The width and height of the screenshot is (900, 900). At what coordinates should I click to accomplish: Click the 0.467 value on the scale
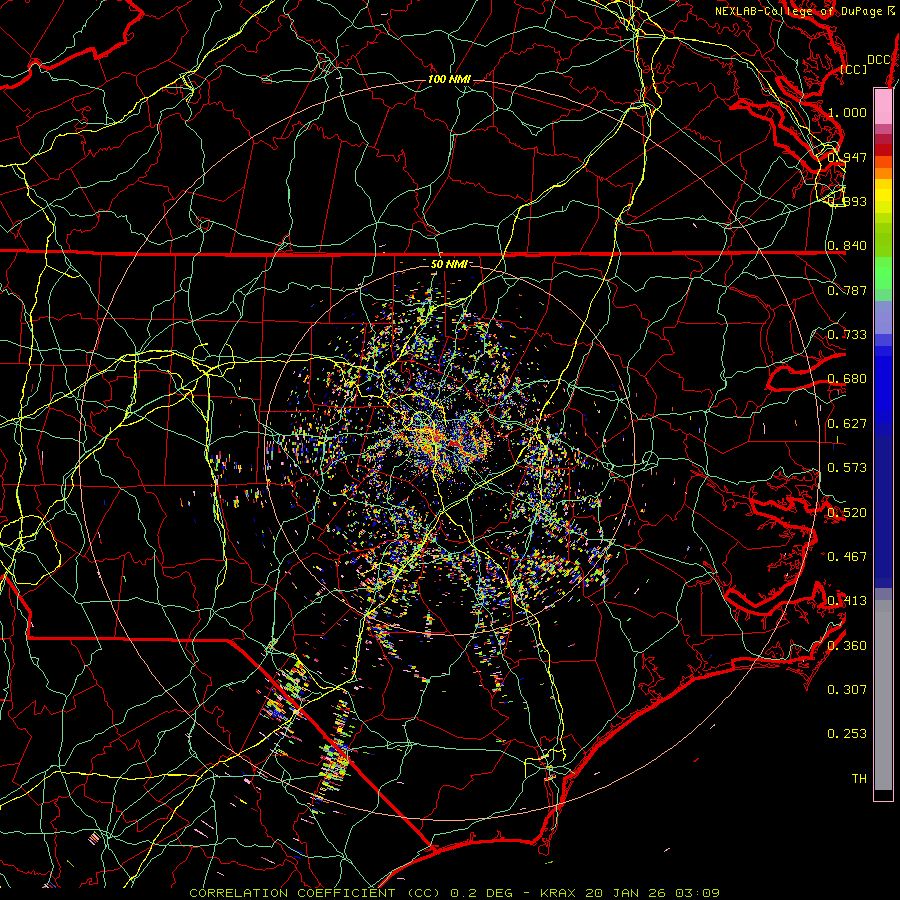(847, 556)
